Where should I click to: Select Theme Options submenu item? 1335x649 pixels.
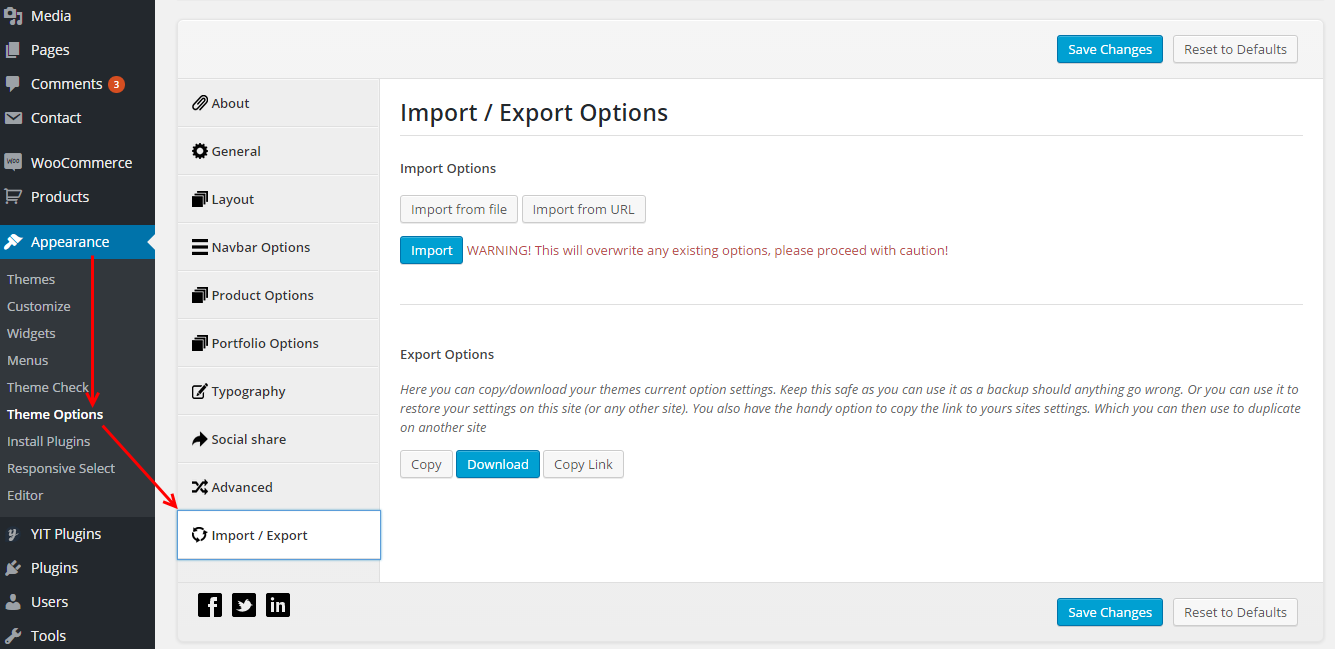55,414
